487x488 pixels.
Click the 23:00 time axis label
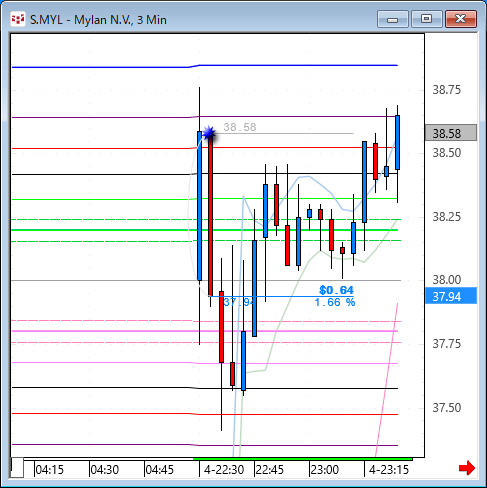point(325,470)
